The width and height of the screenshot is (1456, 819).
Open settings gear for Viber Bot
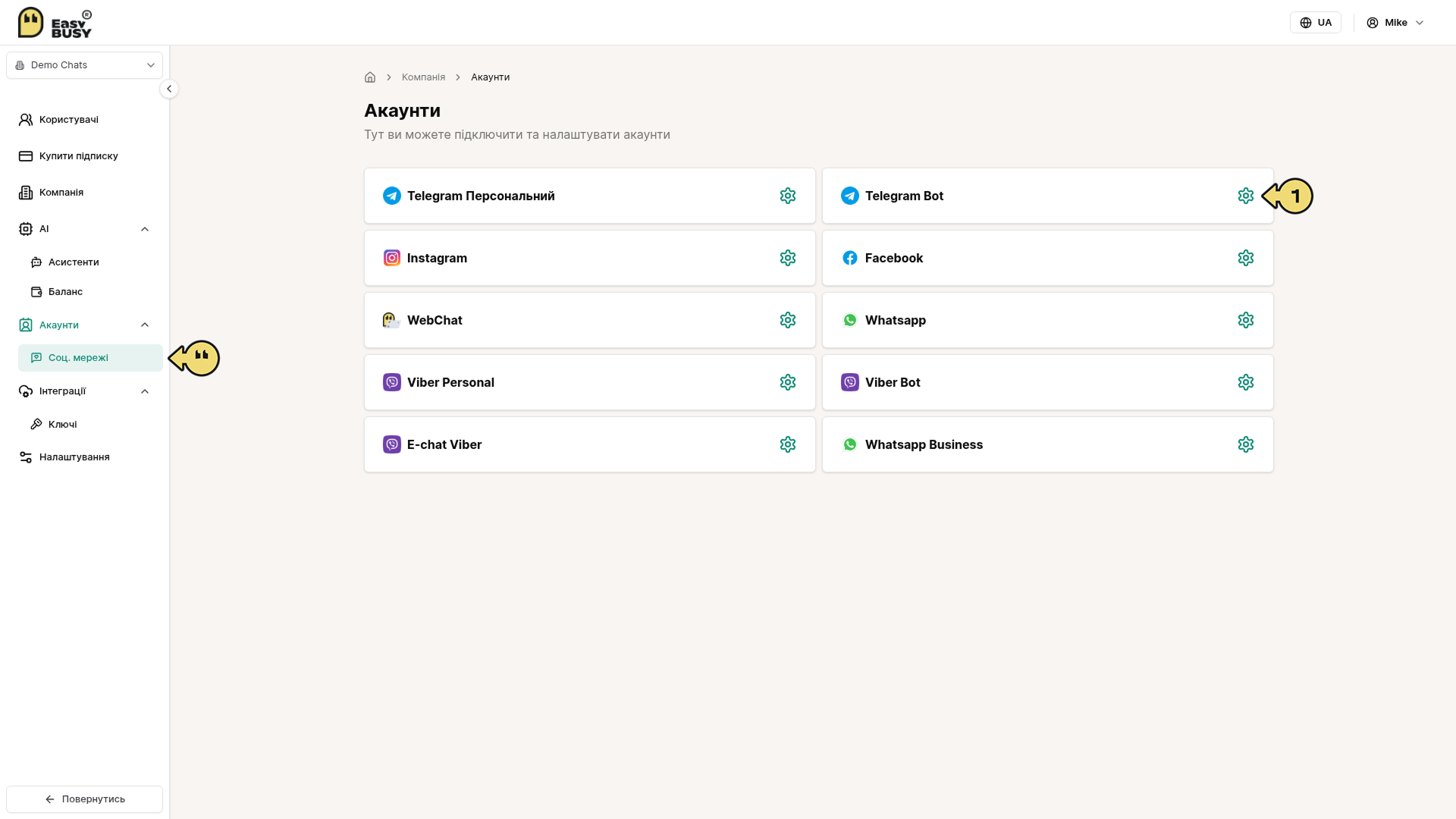coord(1246,382)
